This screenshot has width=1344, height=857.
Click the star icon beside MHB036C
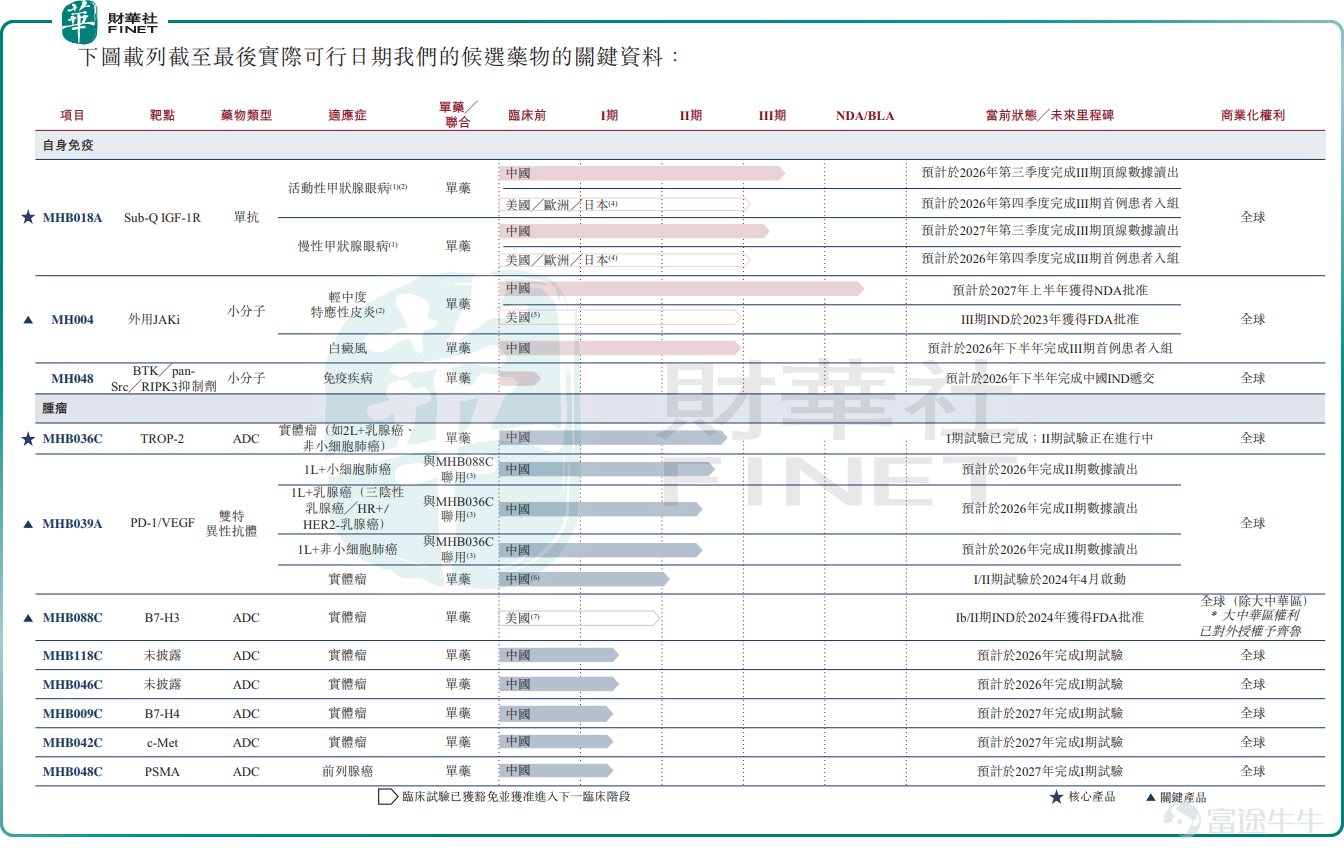click(28, 438)
